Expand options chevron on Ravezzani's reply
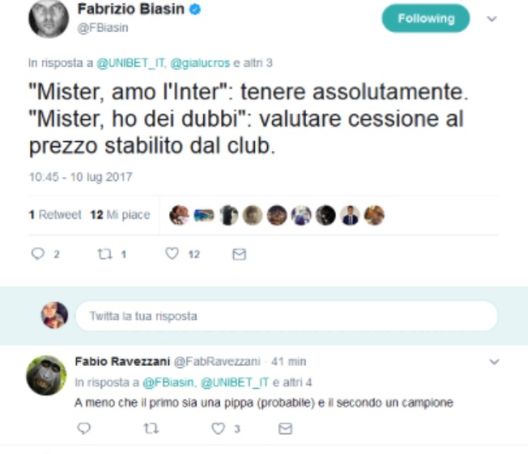528x454 pixels. [x=494, y=362]
